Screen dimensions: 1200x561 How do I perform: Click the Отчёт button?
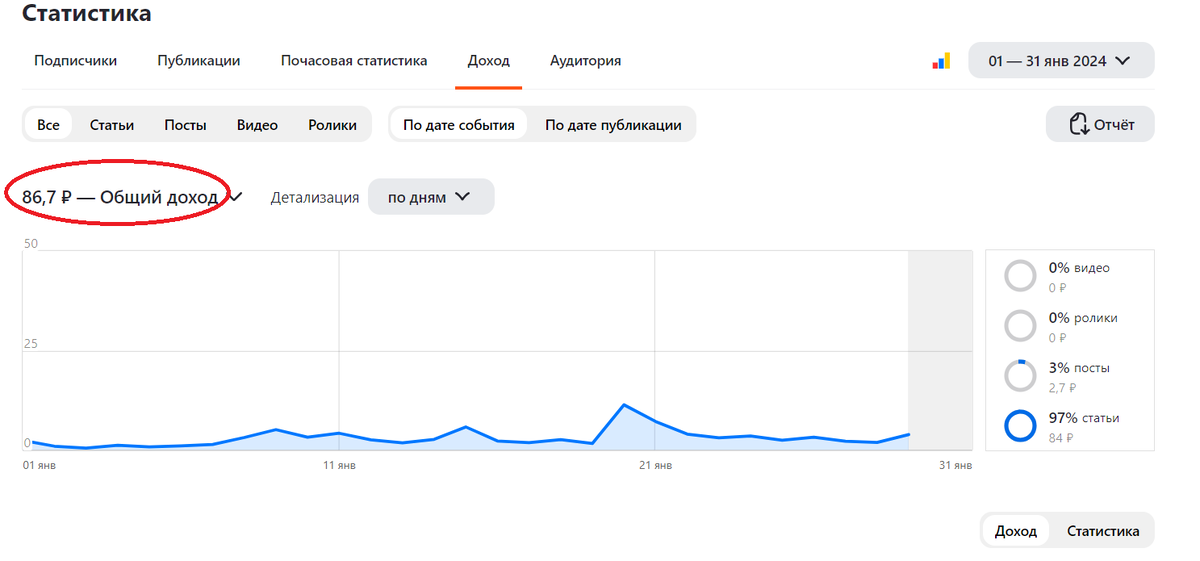[1100, 124]
